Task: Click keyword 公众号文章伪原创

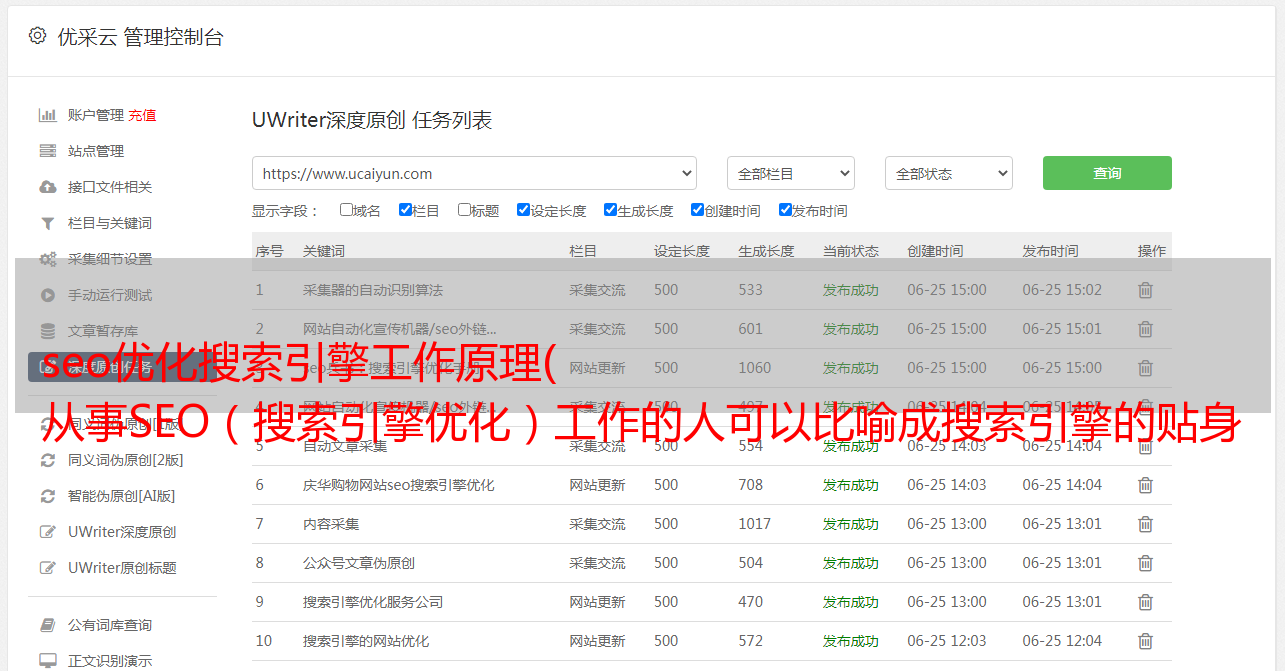Action: tap(359, 563)
